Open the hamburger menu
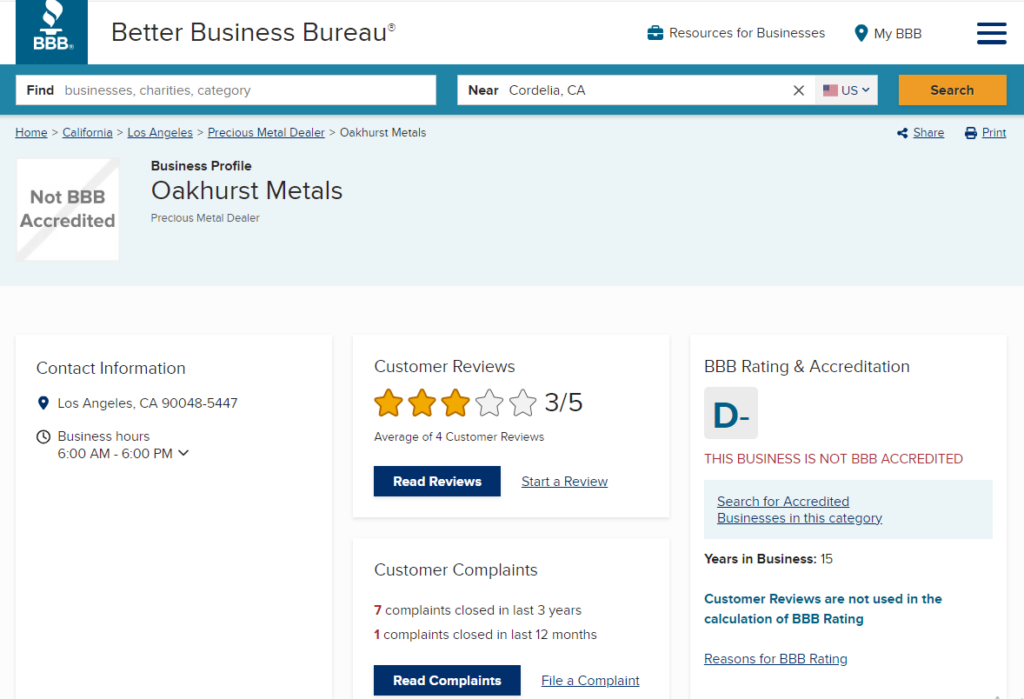 [x=991, y=33]
